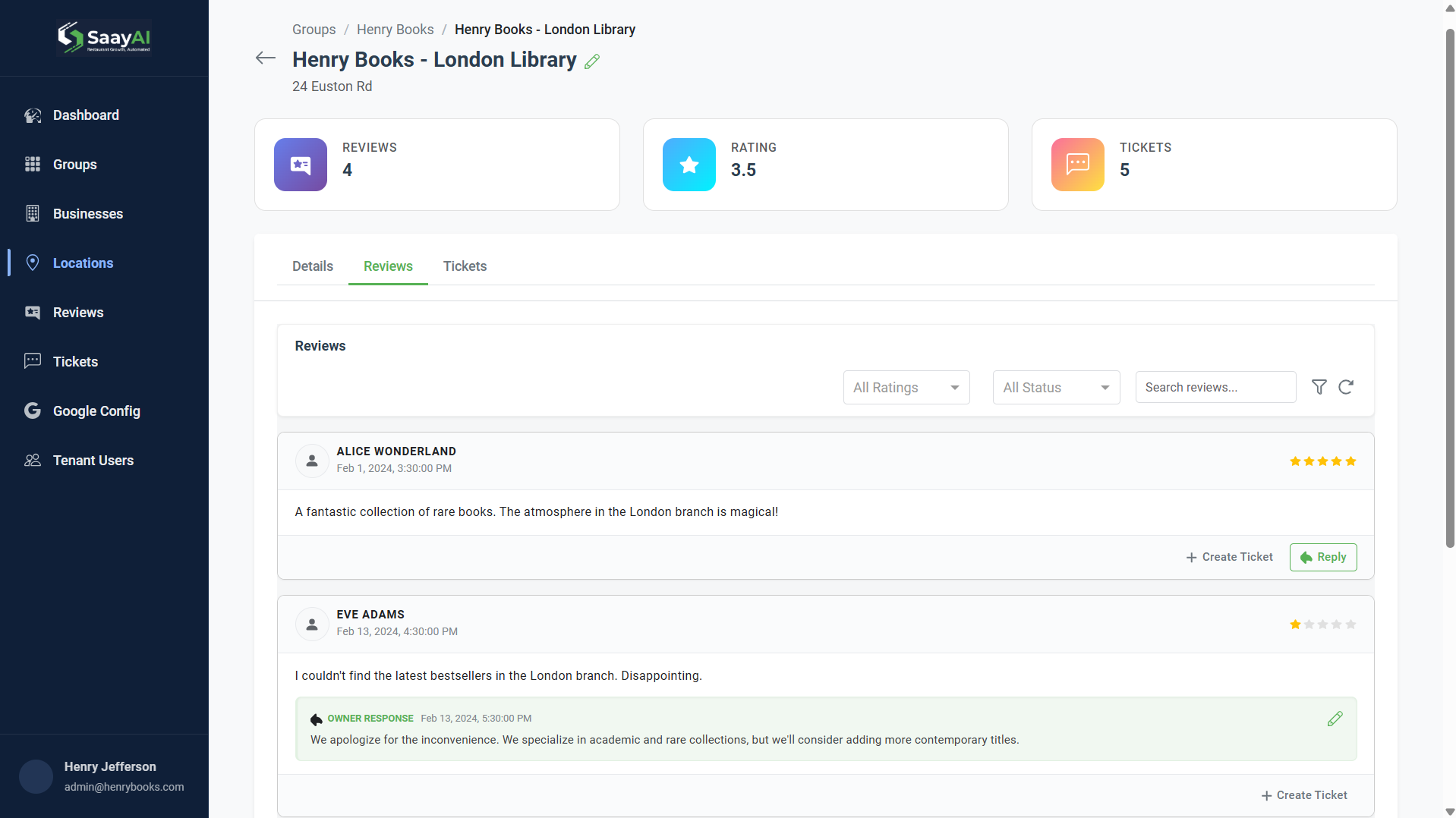Refresh the reviews list with the refresh icon
Image resolution: width=1456 pixels, height=818 pixels.
1347,387
